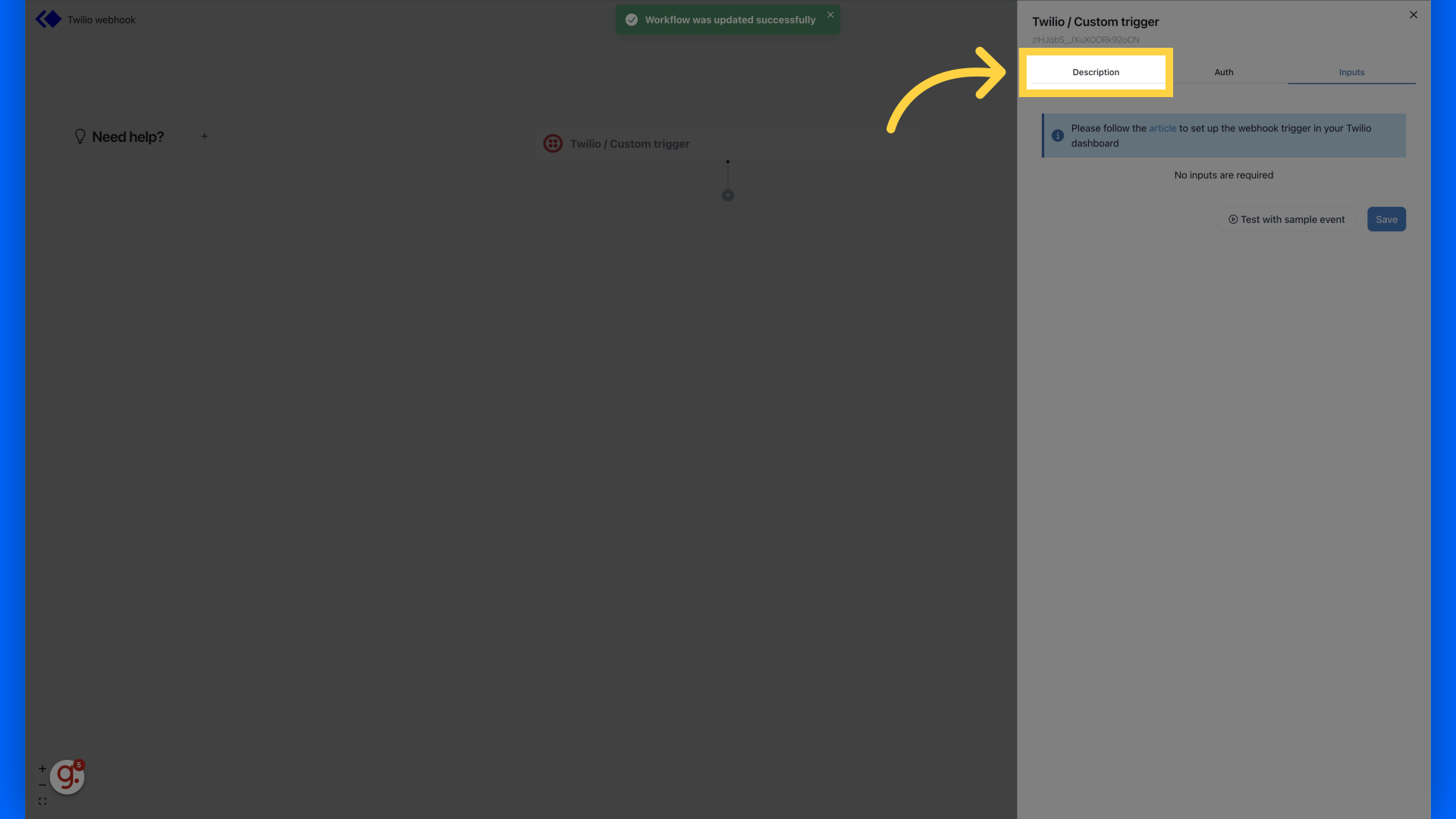Zoom out on the canvas
The image size is (1456, 819).
(x=42, y=785)
